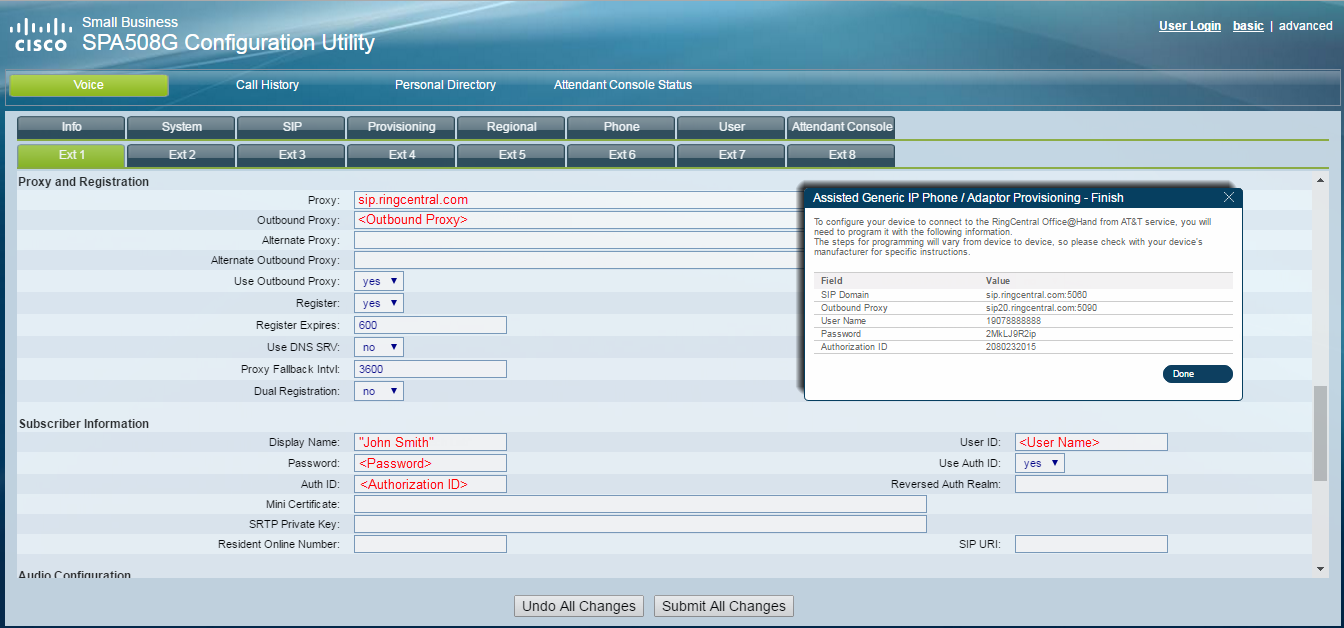Click the Reversed Auth Realm field
This screenshot has height=628, width=1344.
pos(1091,484)
